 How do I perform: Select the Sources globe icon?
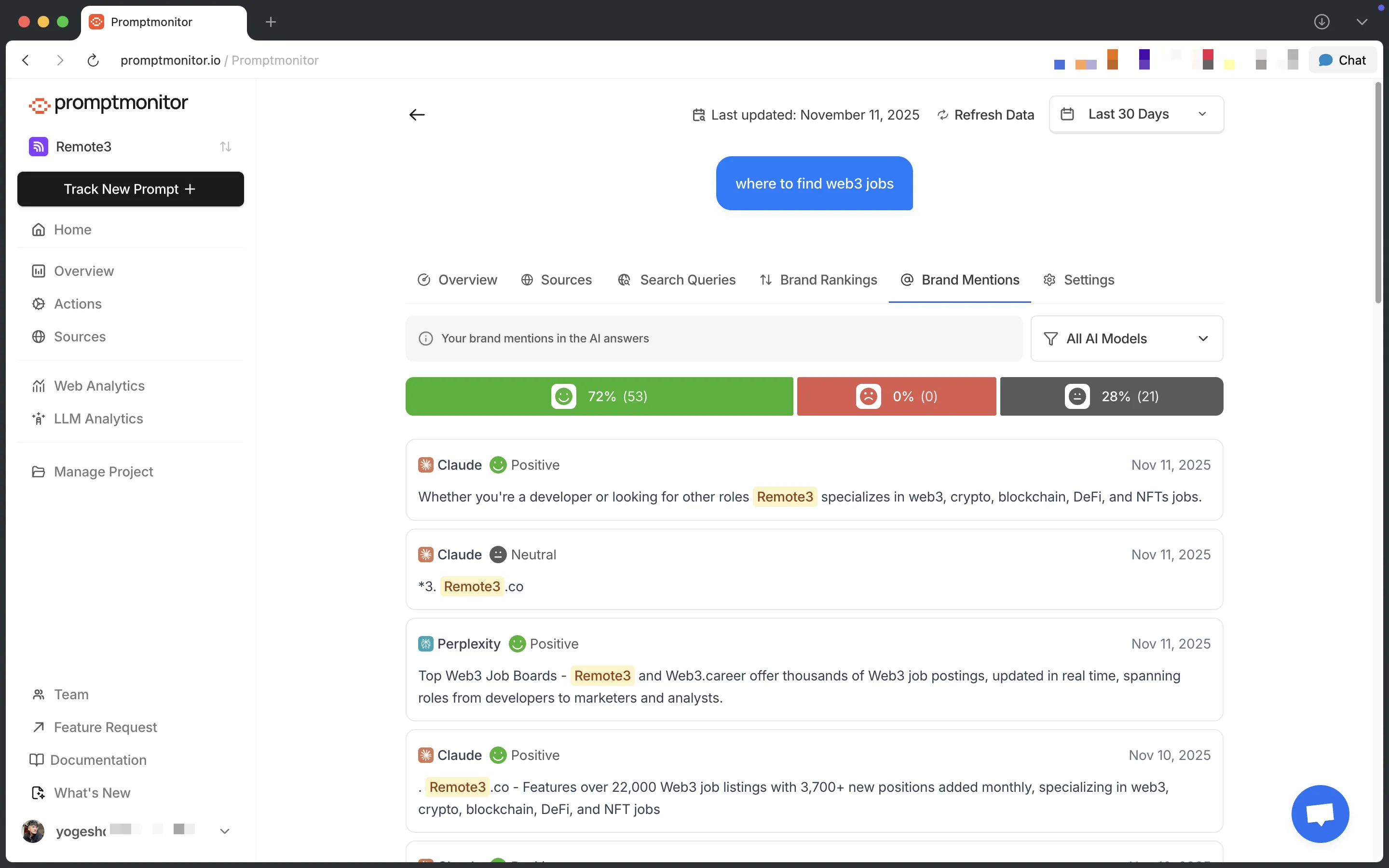pyautogui.click(x=38, y=337)
